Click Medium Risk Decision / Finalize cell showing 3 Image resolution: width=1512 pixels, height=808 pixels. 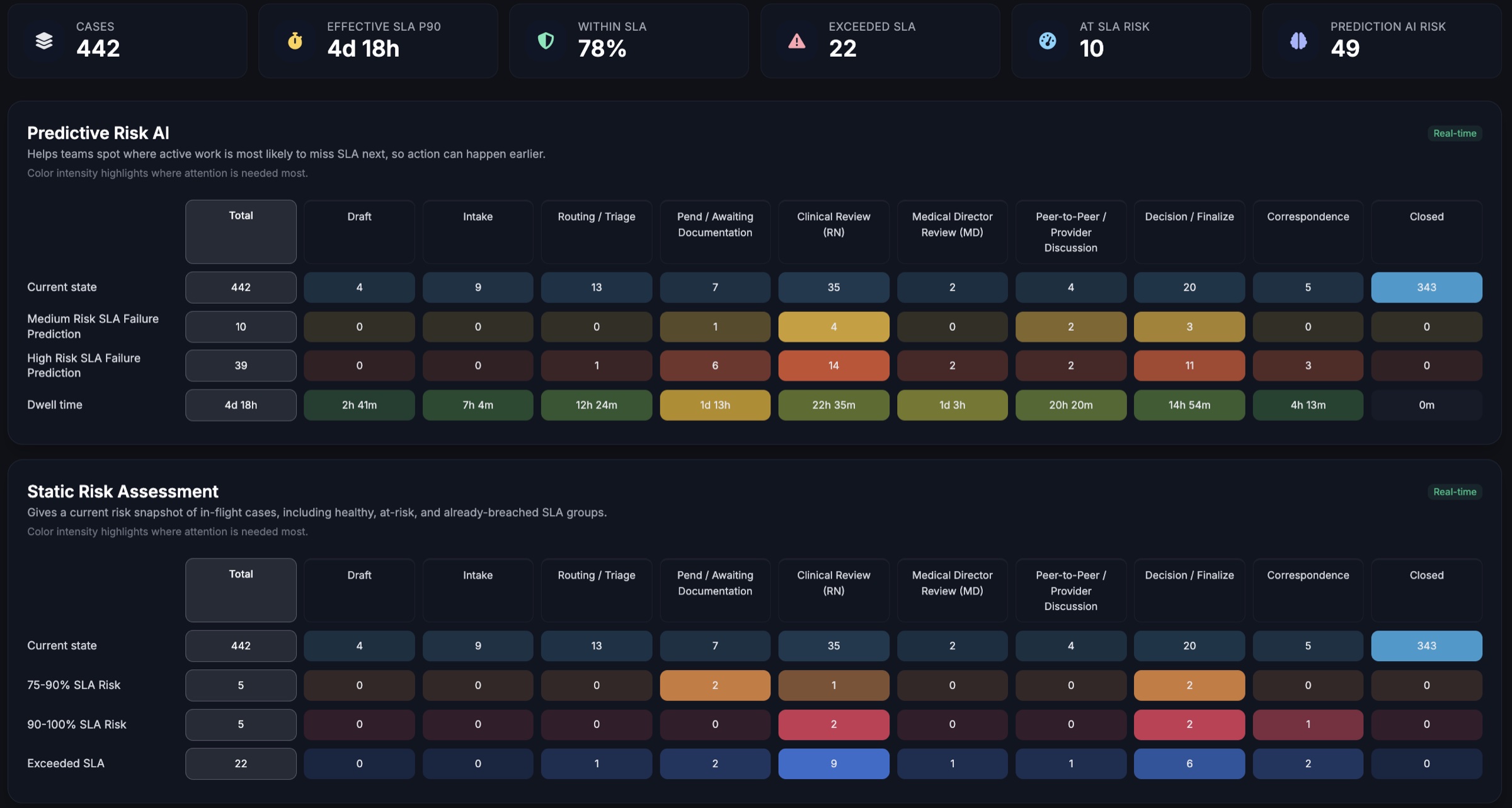(x=1189, y=326)
